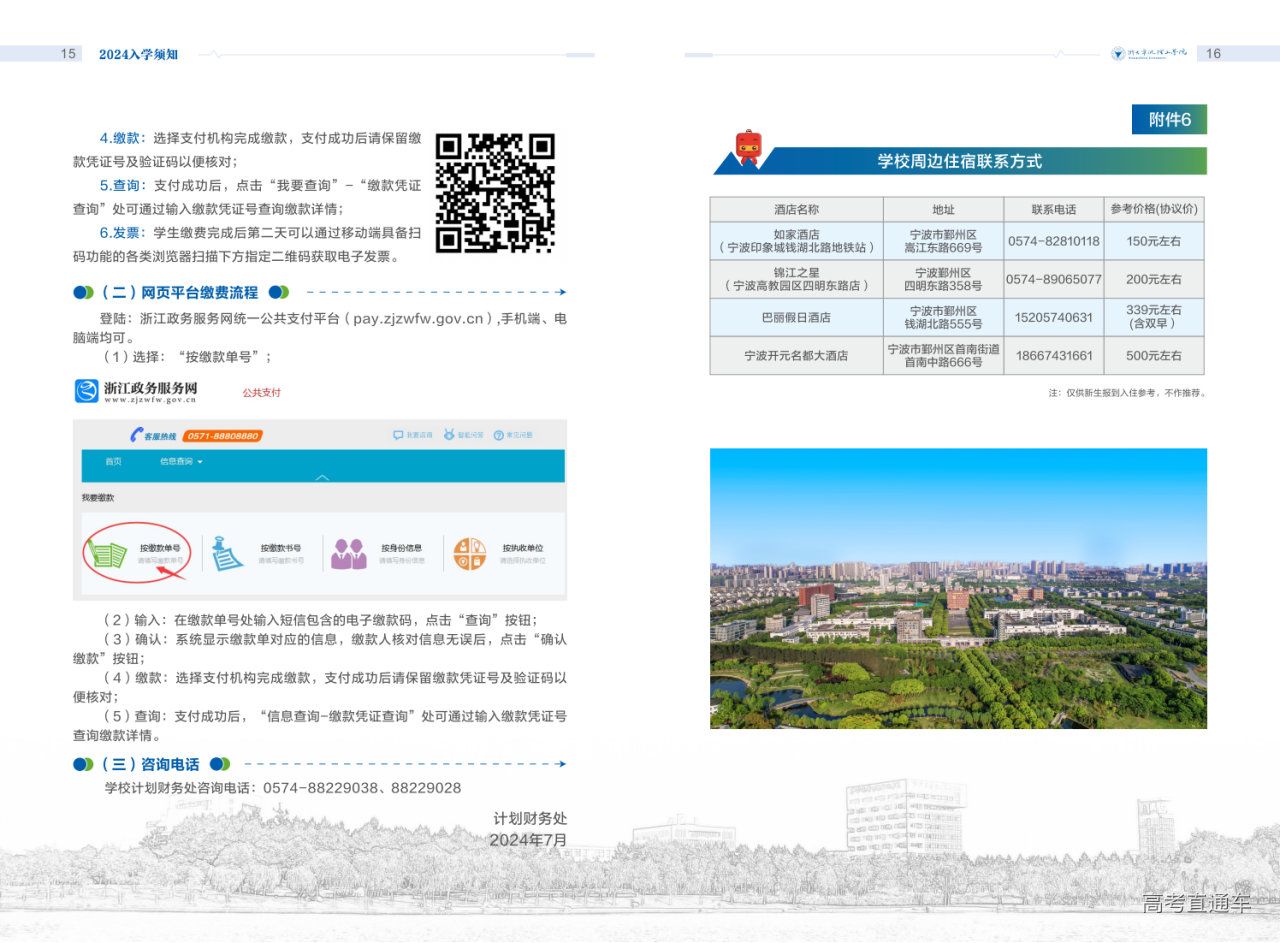The height and width of the screenshot is (943, 1280).
Task: Click the orange 0571-88808880 hotline badge
Action: click(x=222, y=436)
